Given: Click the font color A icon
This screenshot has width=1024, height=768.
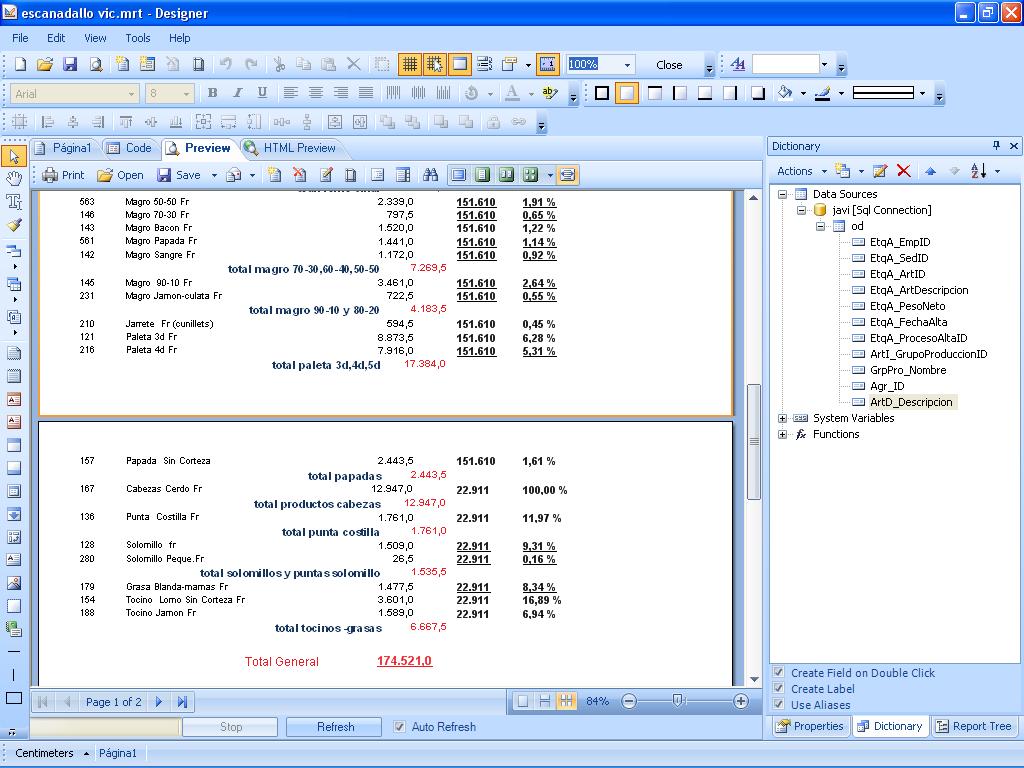Looking at the screenshot, I should pos(513,93).
